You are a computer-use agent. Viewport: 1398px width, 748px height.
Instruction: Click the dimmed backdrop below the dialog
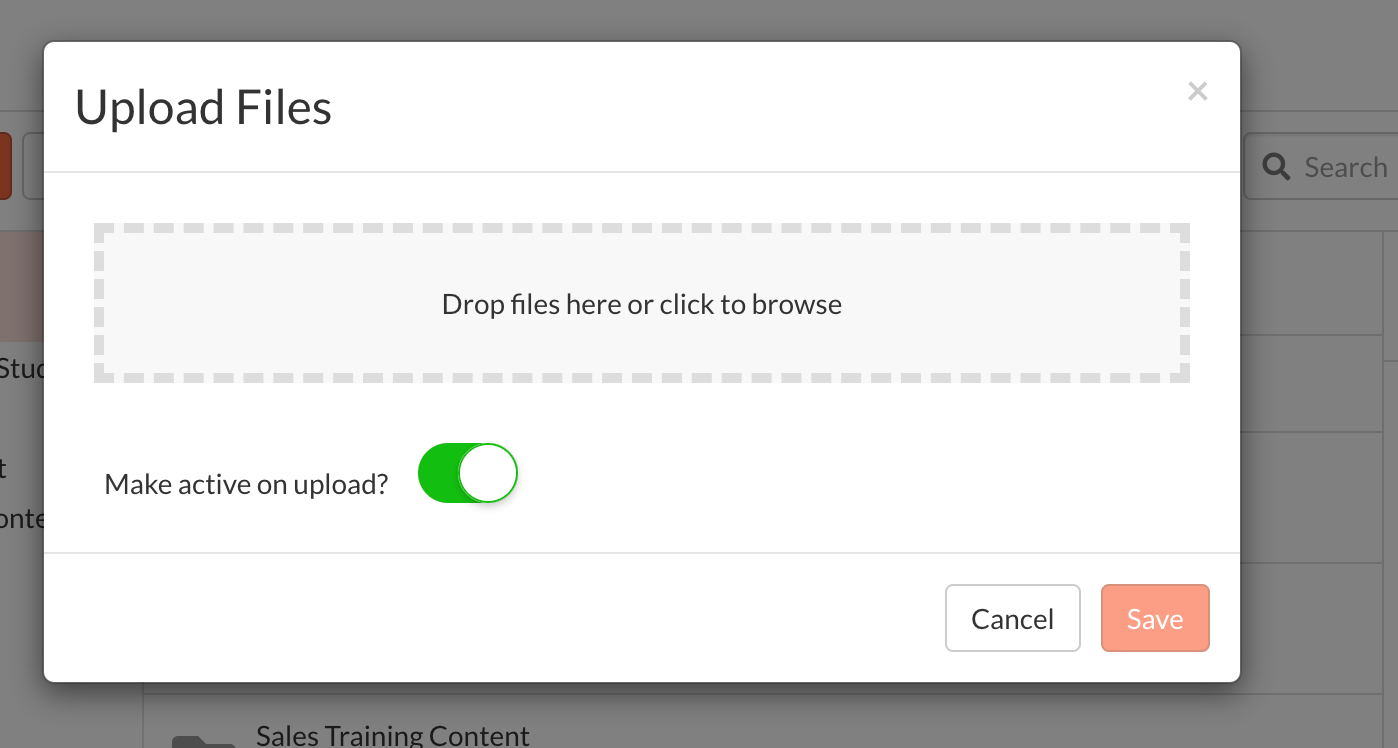700,716
